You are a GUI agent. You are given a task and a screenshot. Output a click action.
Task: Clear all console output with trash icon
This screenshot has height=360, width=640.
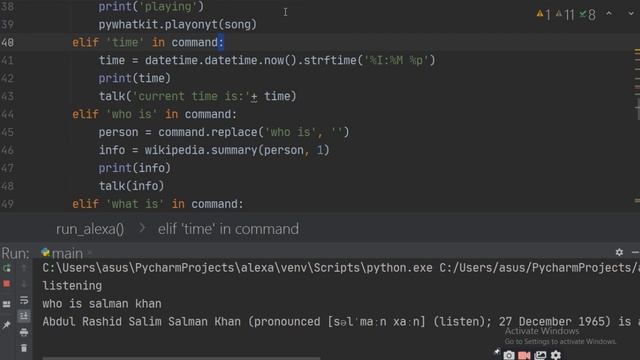24,348
